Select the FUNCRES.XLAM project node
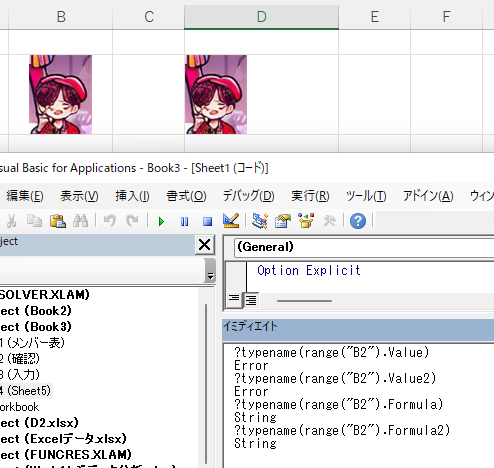 [65, 454]
